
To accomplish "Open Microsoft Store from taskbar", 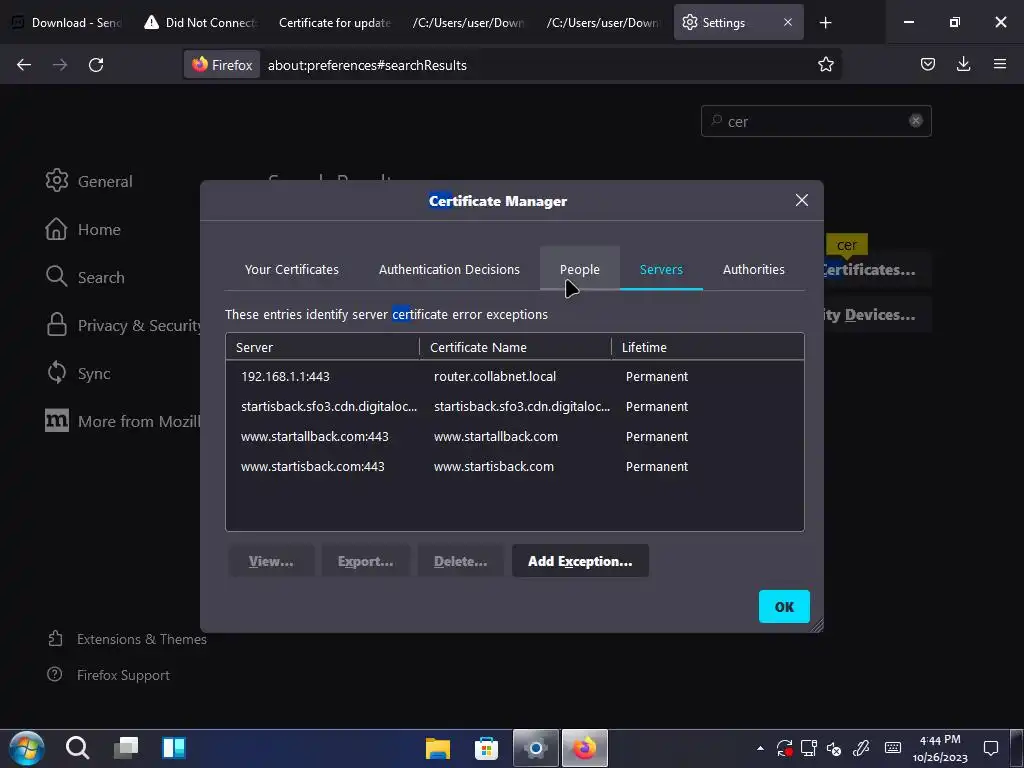I will click(486, 748).
